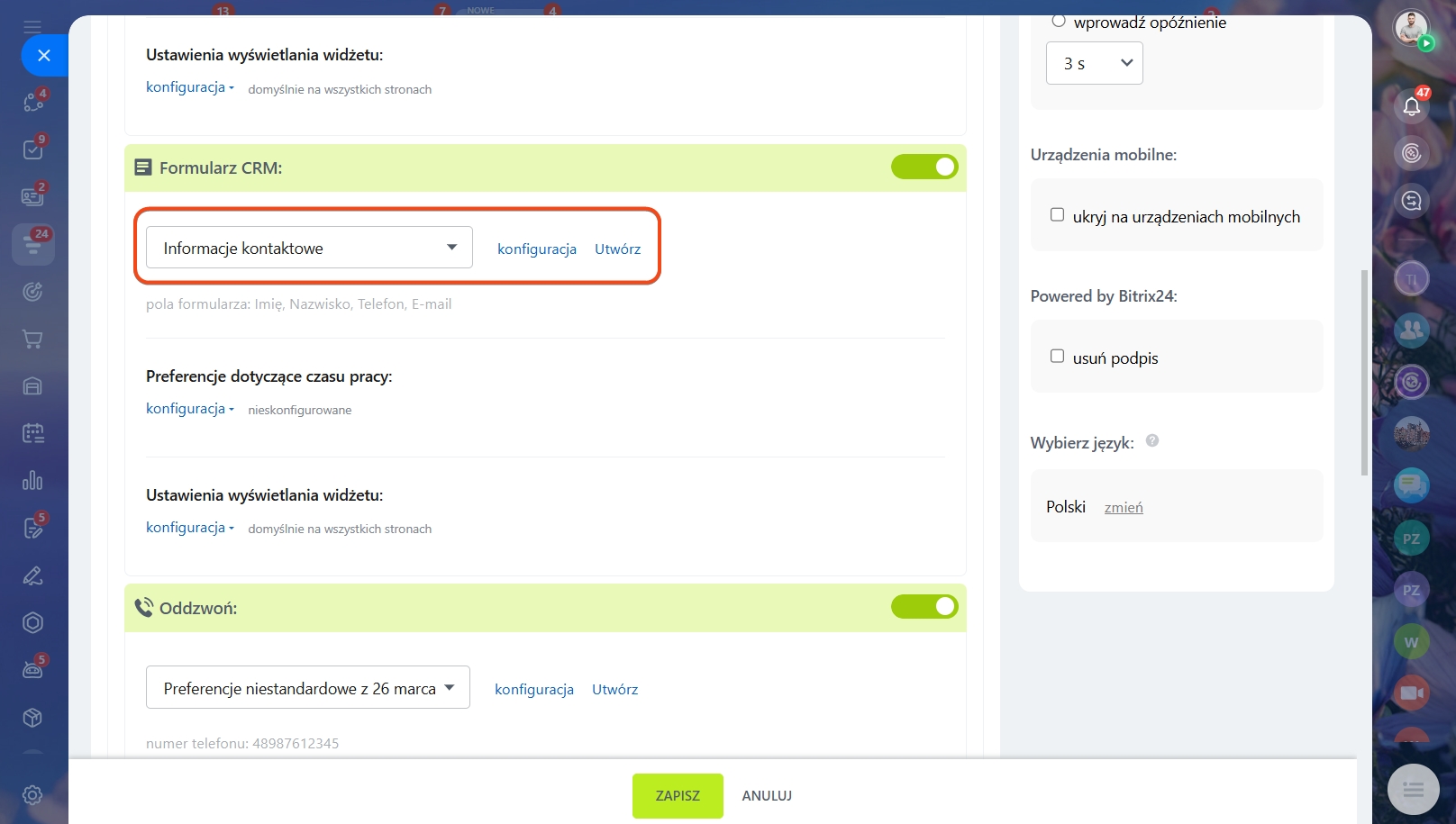The image size is (1456, 824).
Task: Close the slider with the blue X button
Action: [x=43, y=56]
